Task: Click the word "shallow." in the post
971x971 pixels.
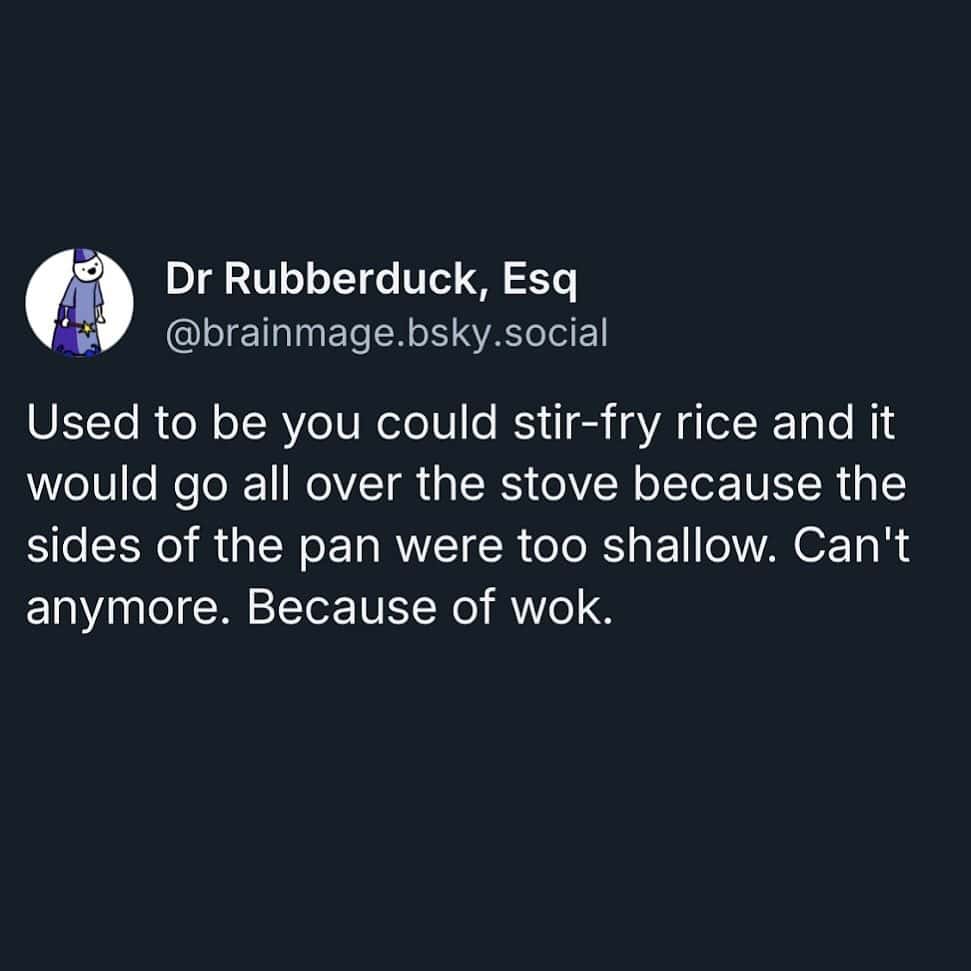Action: 689,547
